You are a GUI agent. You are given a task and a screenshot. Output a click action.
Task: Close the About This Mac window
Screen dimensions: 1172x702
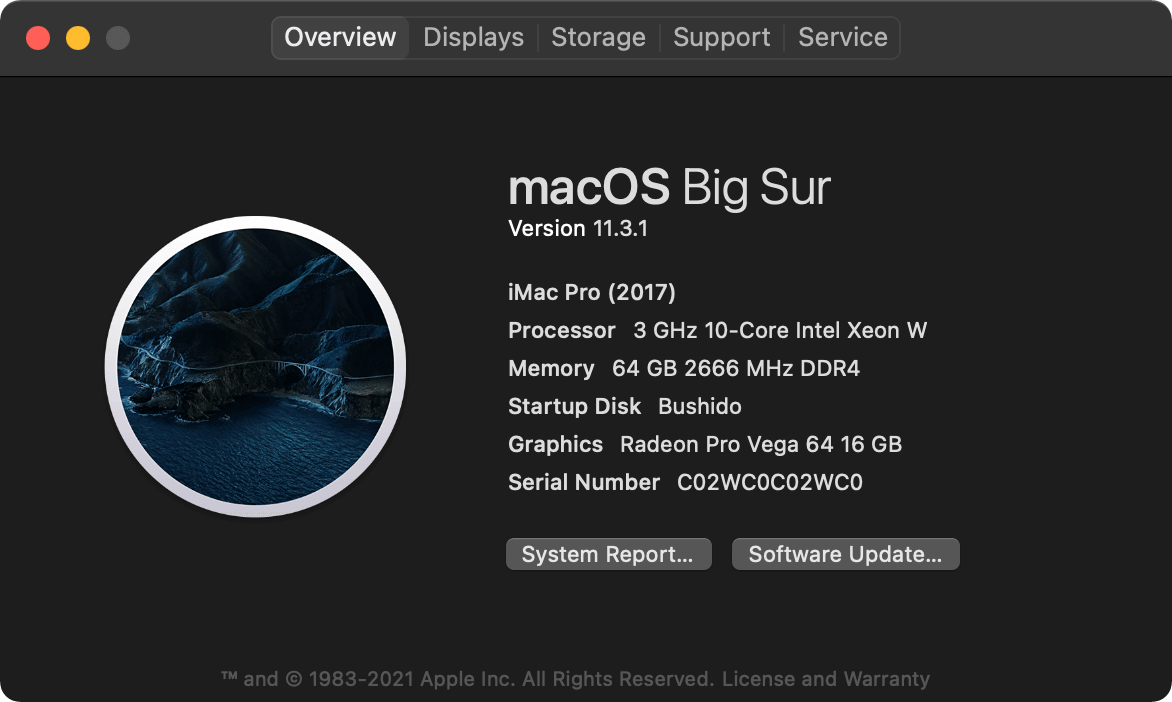pyautogui.click(x=38, y=37)
